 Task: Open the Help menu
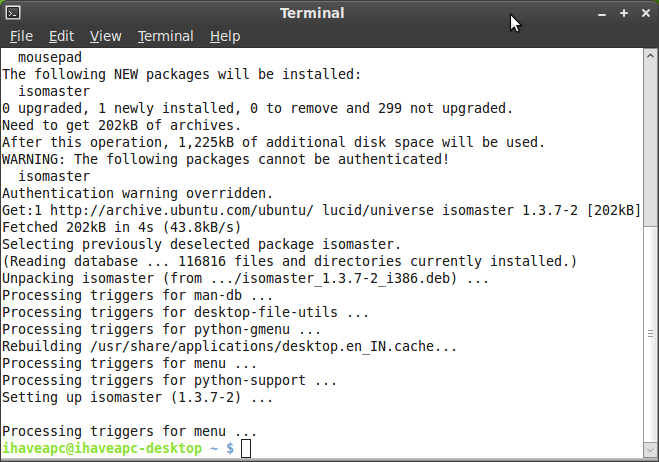click(225, 36)
